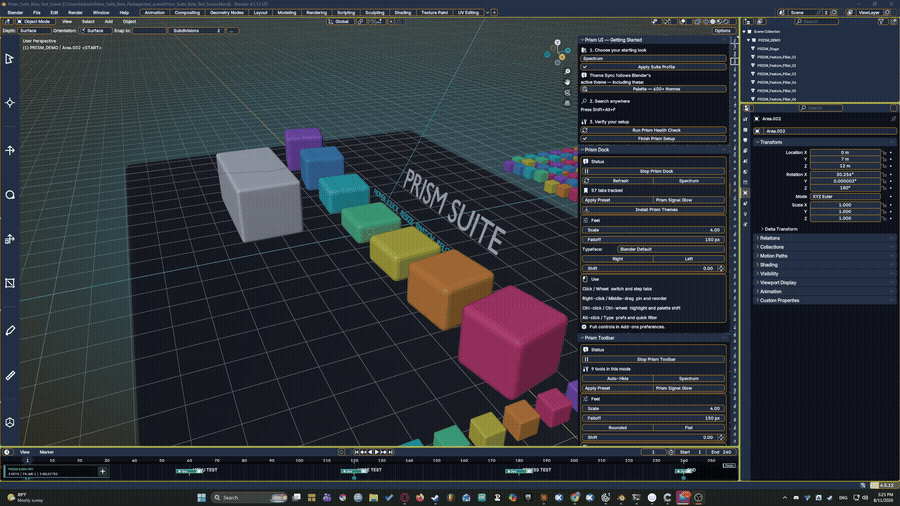This screenshot has width=900, height=506.
Task: Choose the Select Box arrow tool
Action: tap(10, 59)
